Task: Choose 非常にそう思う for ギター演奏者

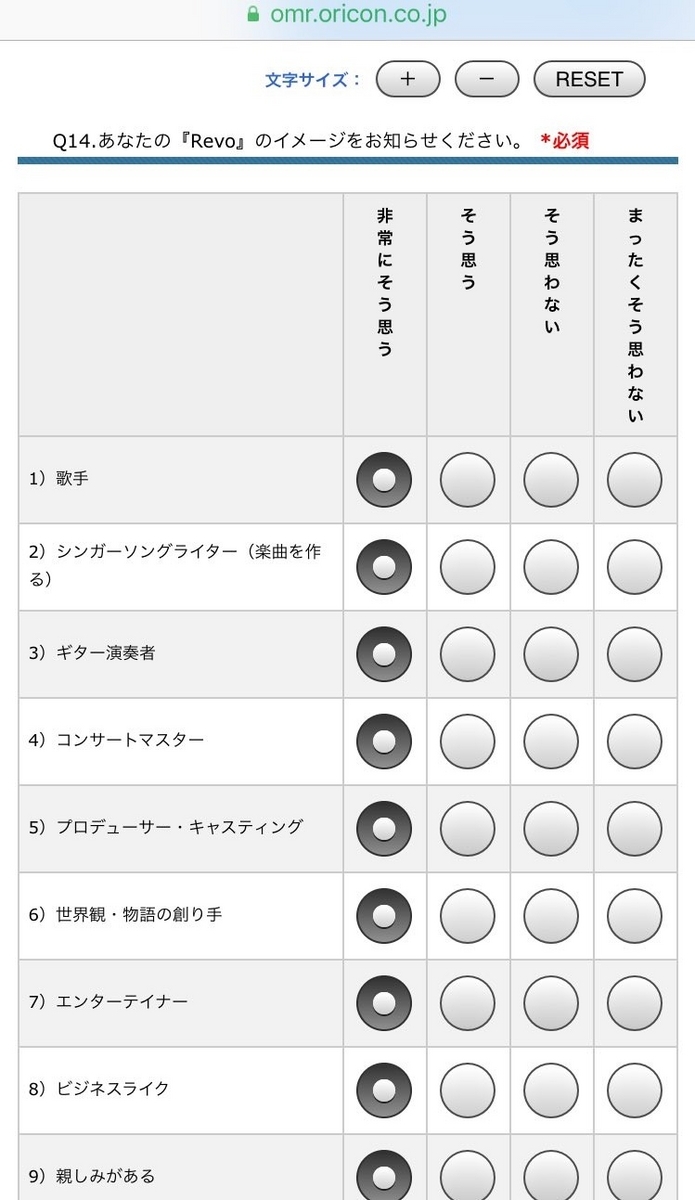Action: click(384, 654)
